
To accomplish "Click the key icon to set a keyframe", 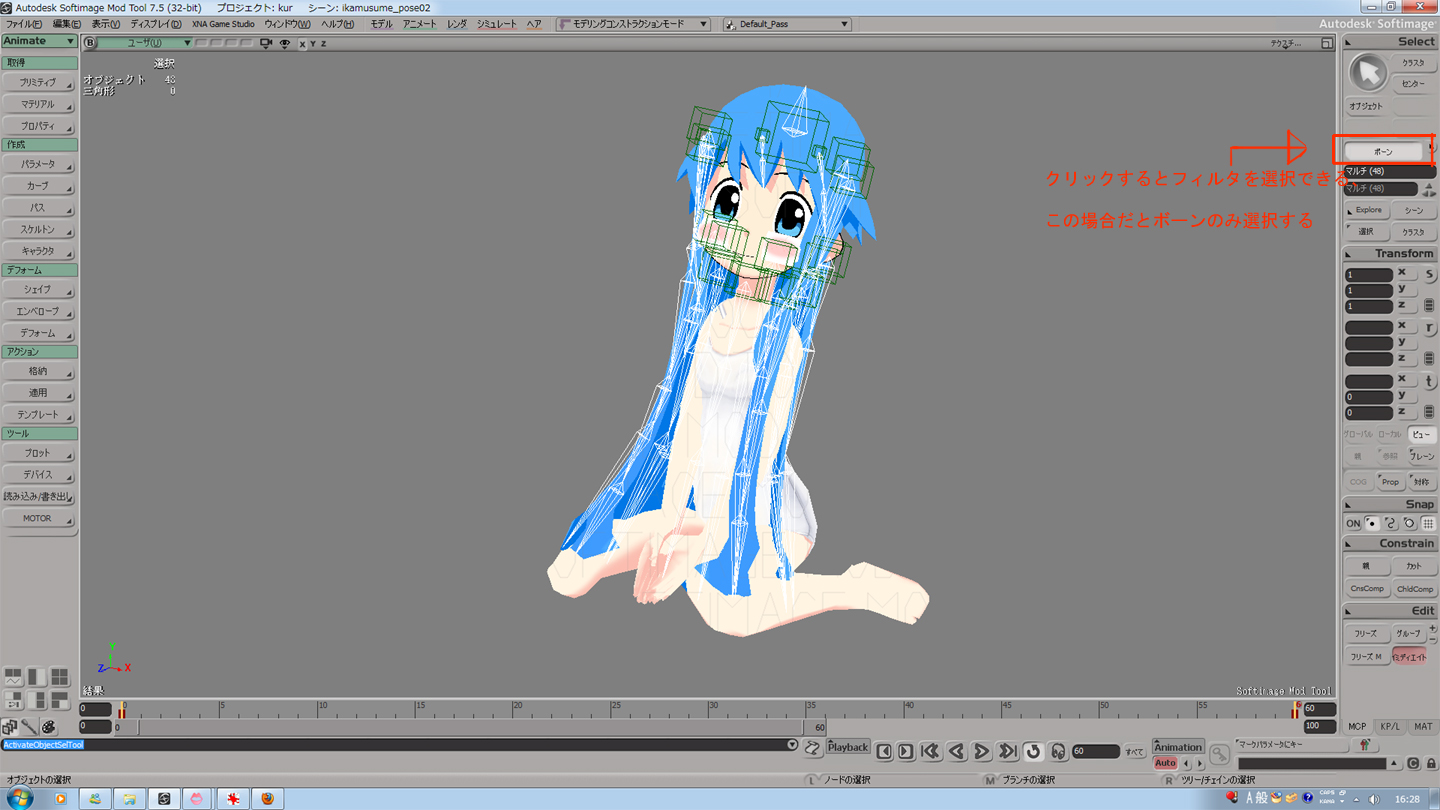I will [x=1219, y=753].
